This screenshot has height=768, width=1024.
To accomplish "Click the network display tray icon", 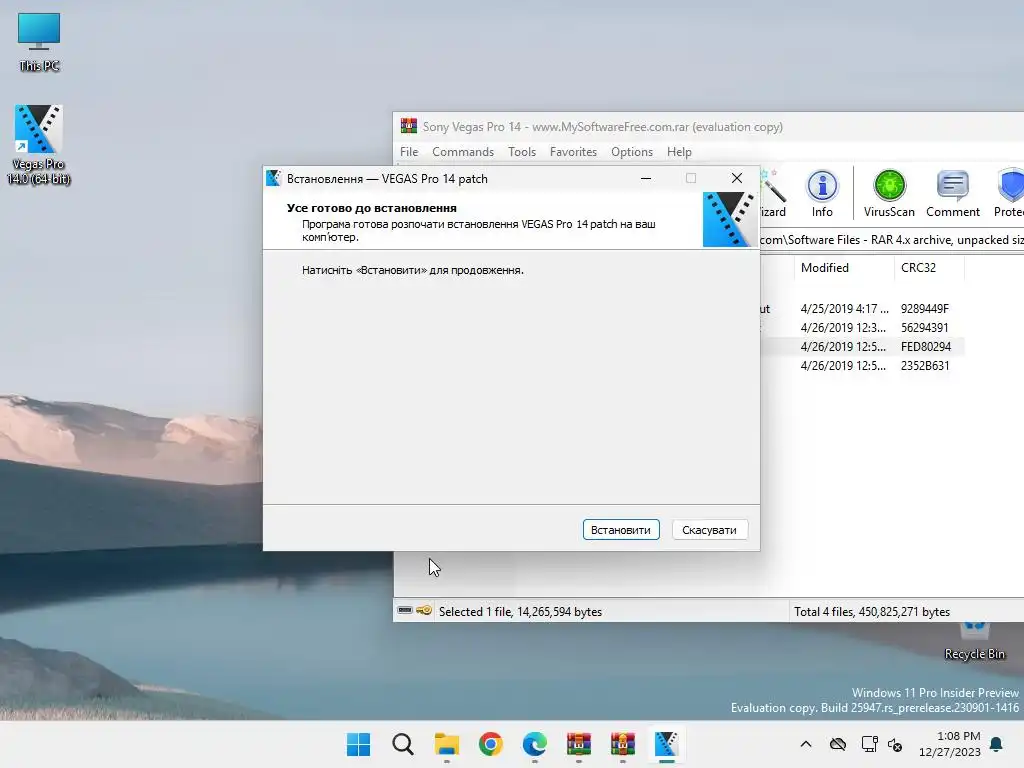I will (x=869, y=744).
